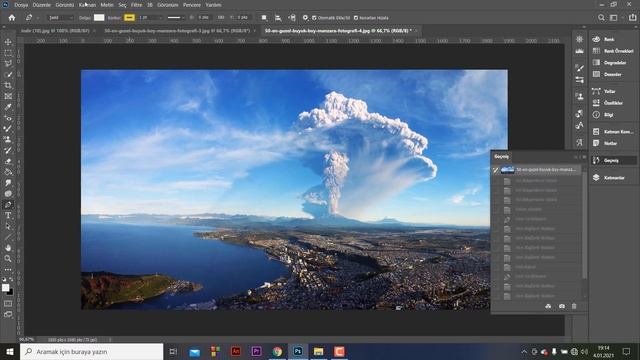Select the Hand tool
Screen dimensions: 640x360
pyautogui.click(x=8, y=248)
